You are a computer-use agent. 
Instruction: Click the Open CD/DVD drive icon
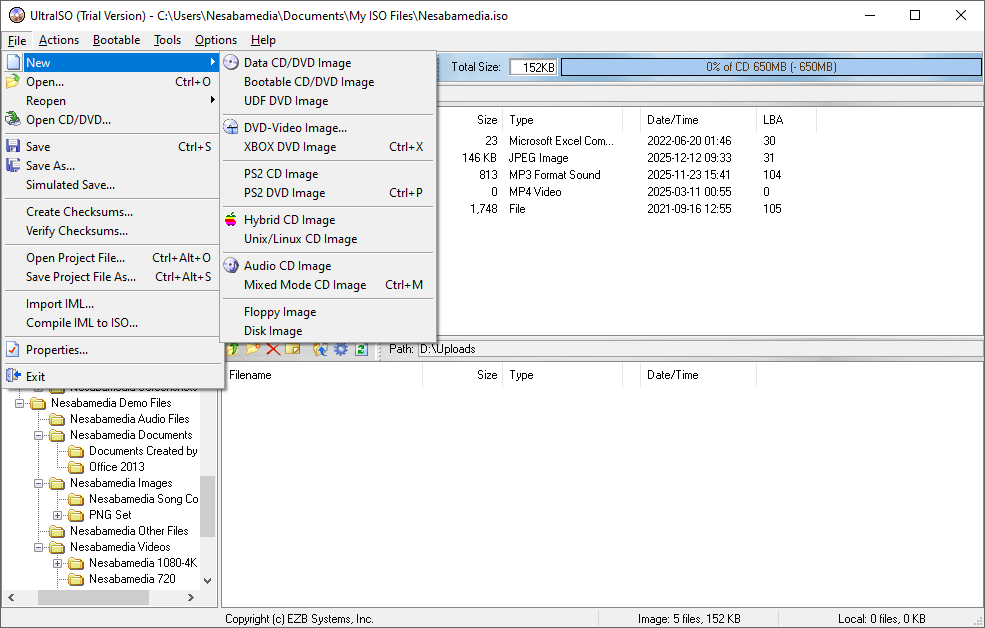13,120
